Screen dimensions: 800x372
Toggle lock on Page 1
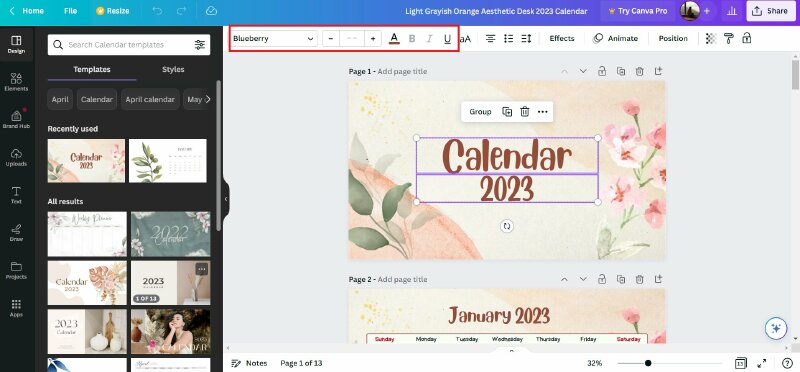[x=602, y=71]
